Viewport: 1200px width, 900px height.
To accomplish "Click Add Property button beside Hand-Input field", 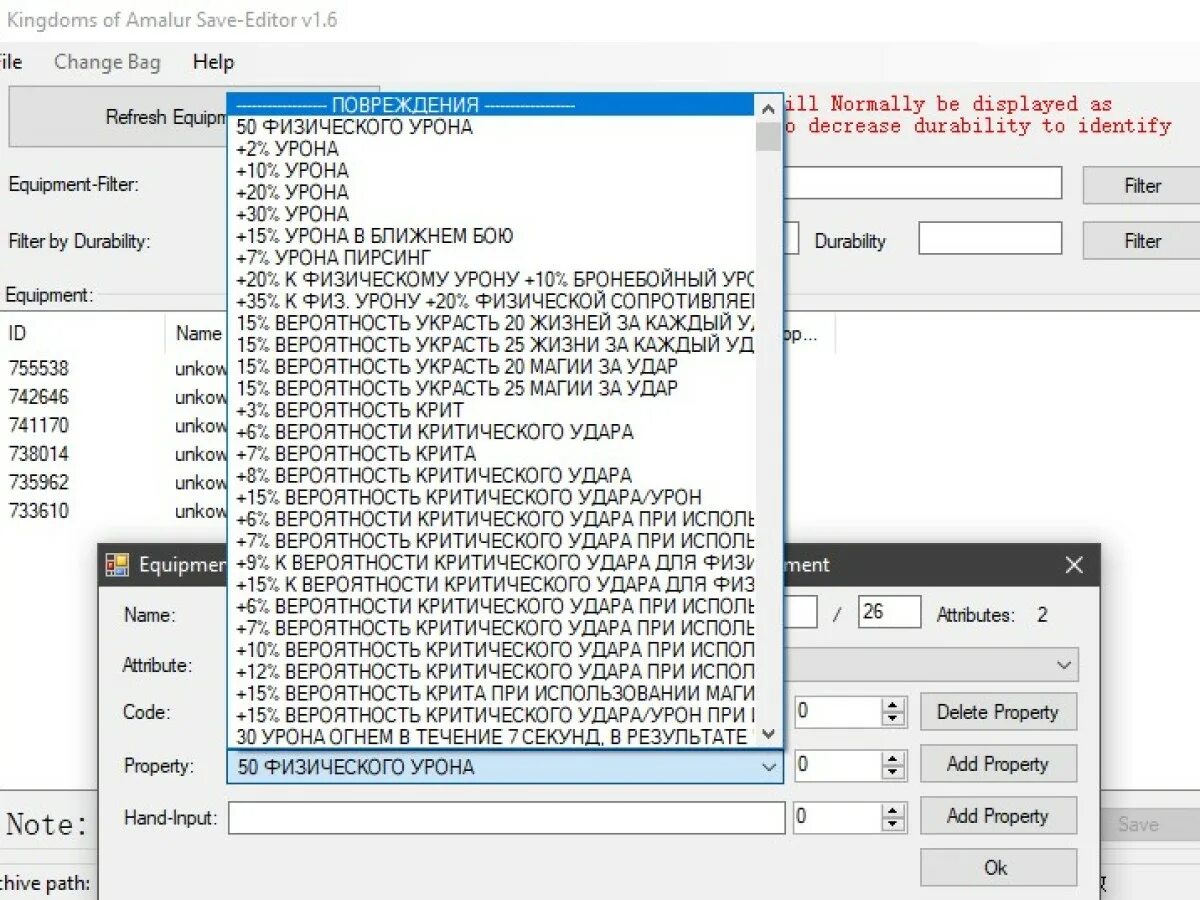I will point(998,816).
